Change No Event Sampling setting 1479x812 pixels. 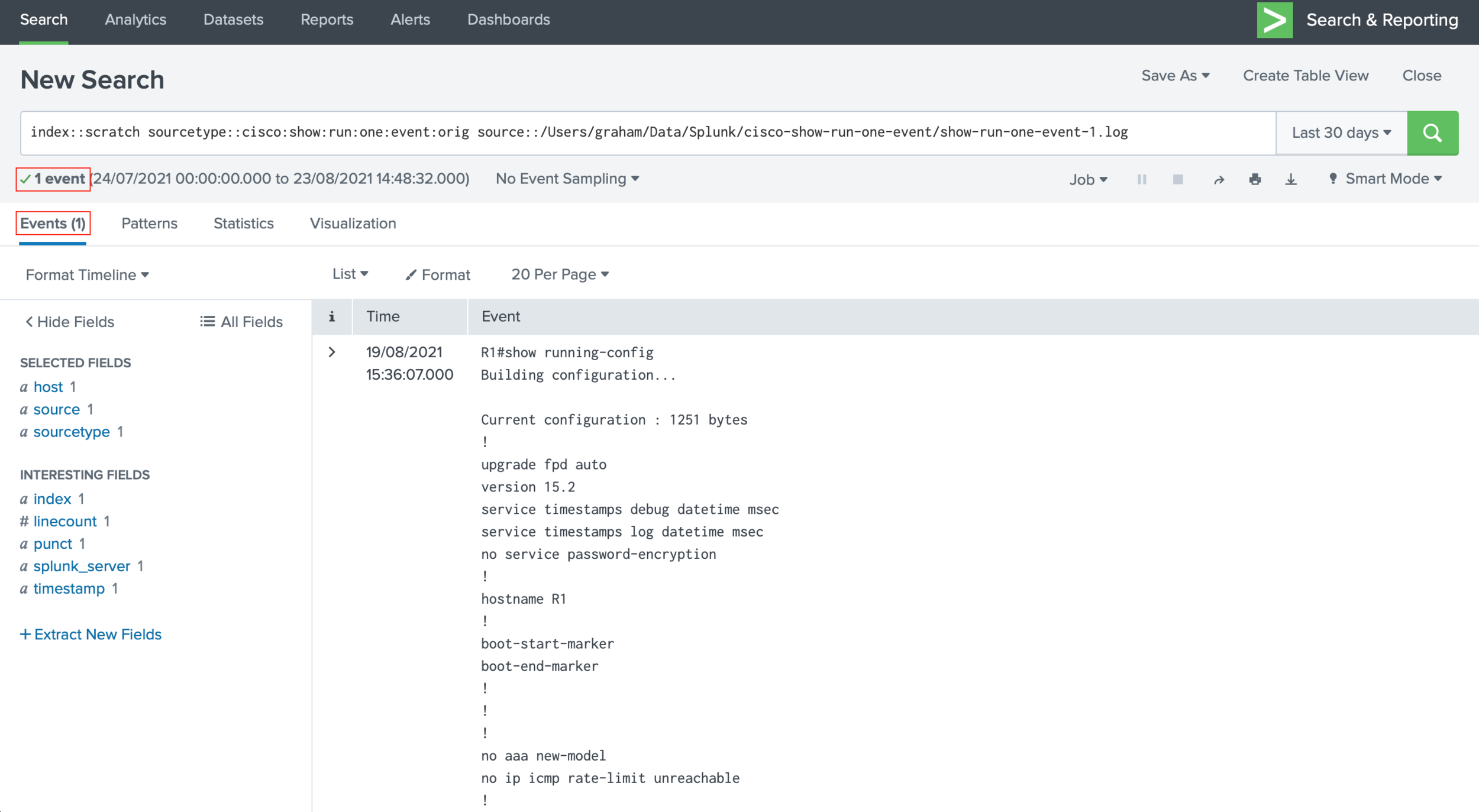coord(566,178)
